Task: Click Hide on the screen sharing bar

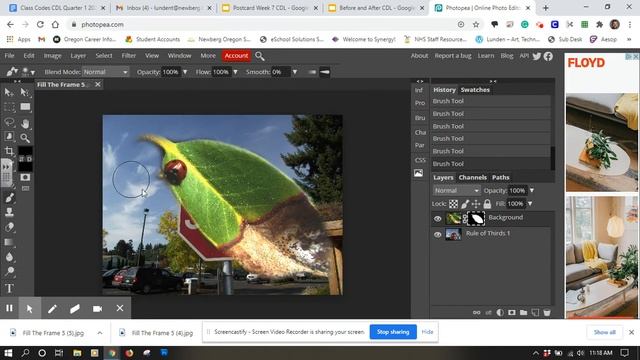Action: pyautogui.click(x=427, y=332)
